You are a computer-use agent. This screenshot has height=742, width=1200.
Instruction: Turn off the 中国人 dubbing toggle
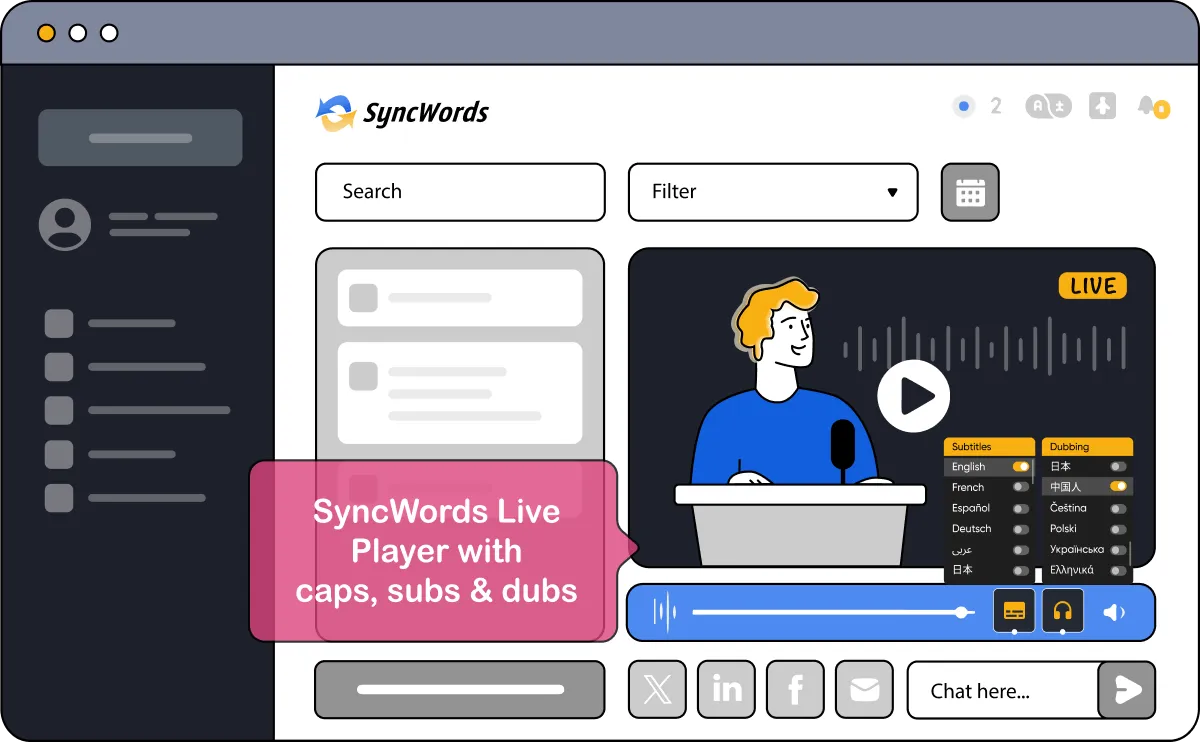1119,487
